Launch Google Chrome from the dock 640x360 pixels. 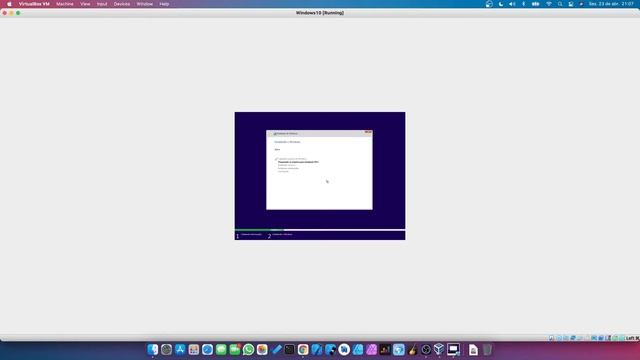point(303,349)
